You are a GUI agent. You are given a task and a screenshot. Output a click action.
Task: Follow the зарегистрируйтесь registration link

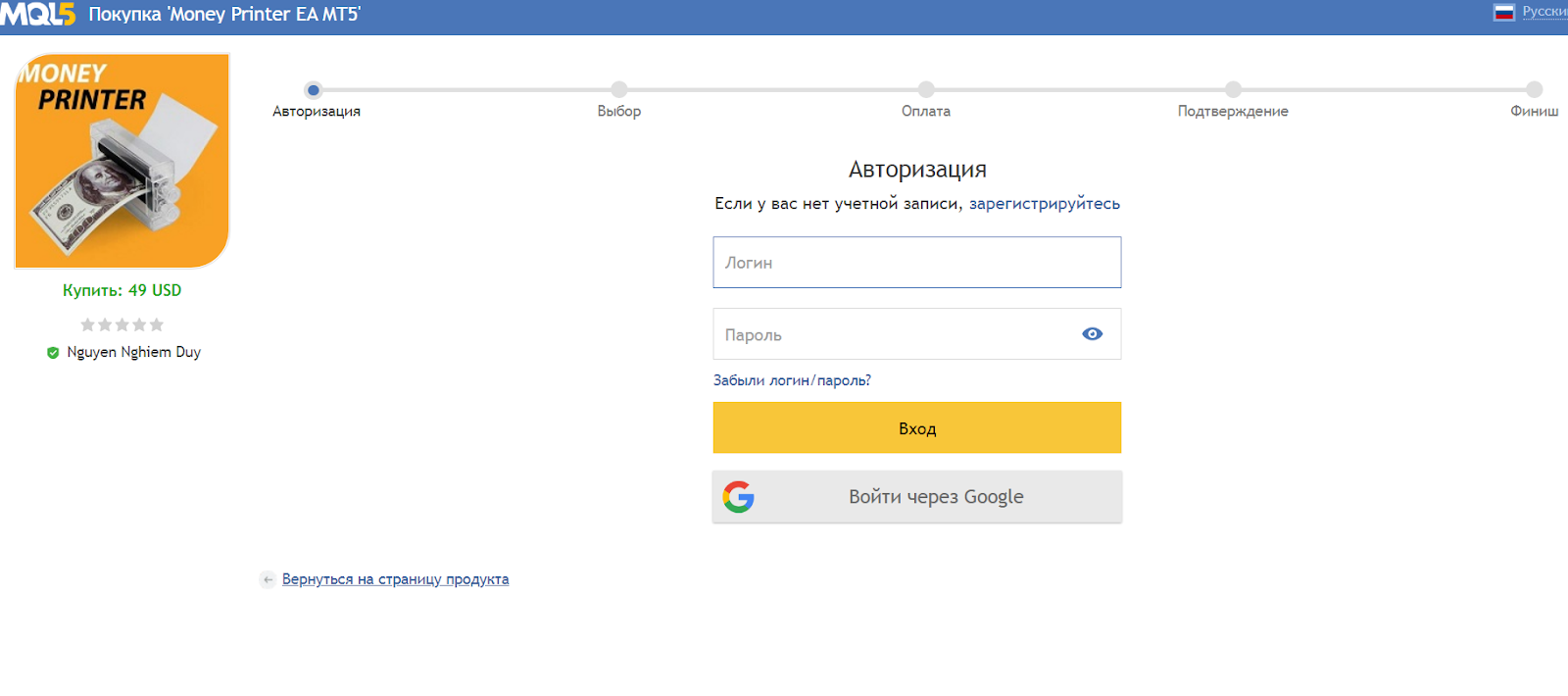(1044, 204)
